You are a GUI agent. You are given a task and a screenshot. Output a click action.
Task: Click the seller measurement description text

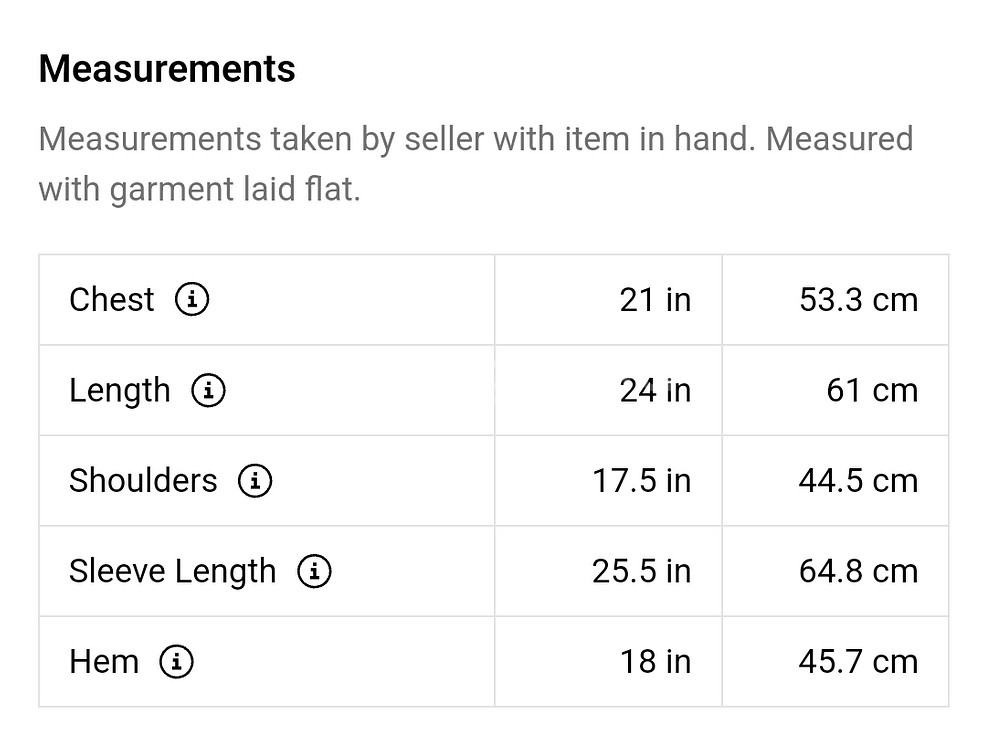pyautogui.click(x=475, y=163)
